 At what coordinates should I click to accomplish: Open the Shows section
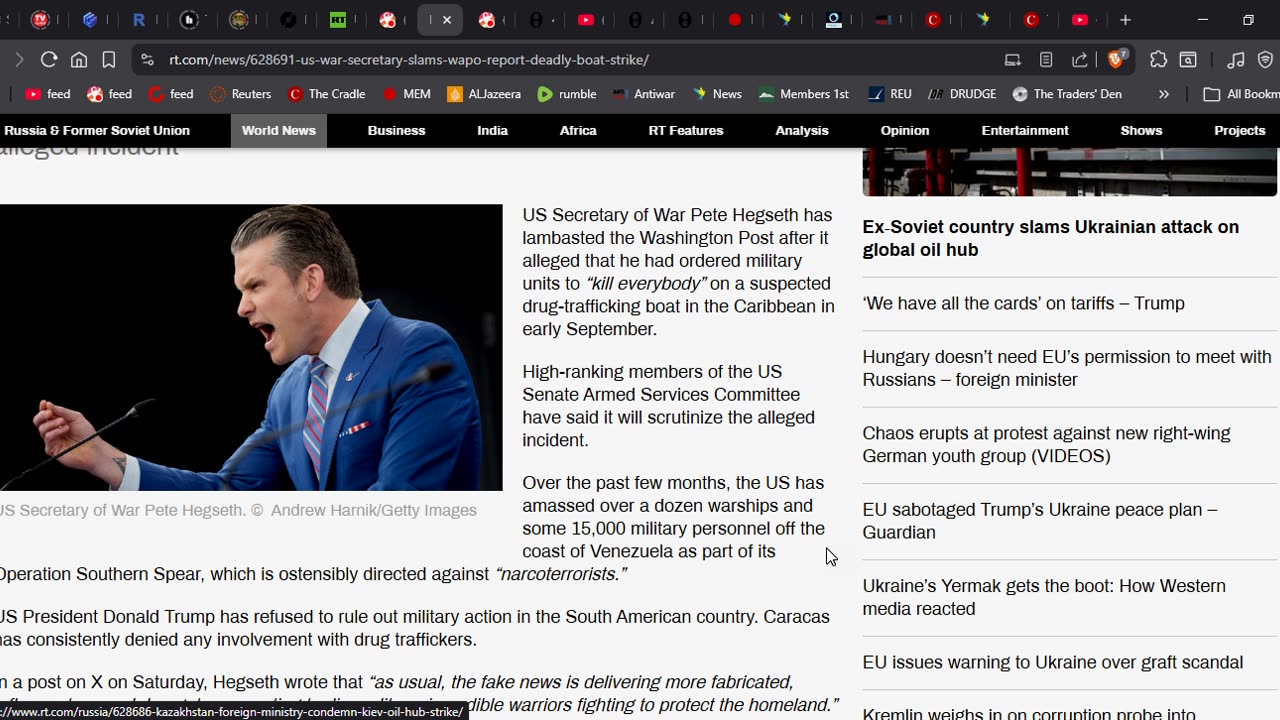[x=1141, y=131]
